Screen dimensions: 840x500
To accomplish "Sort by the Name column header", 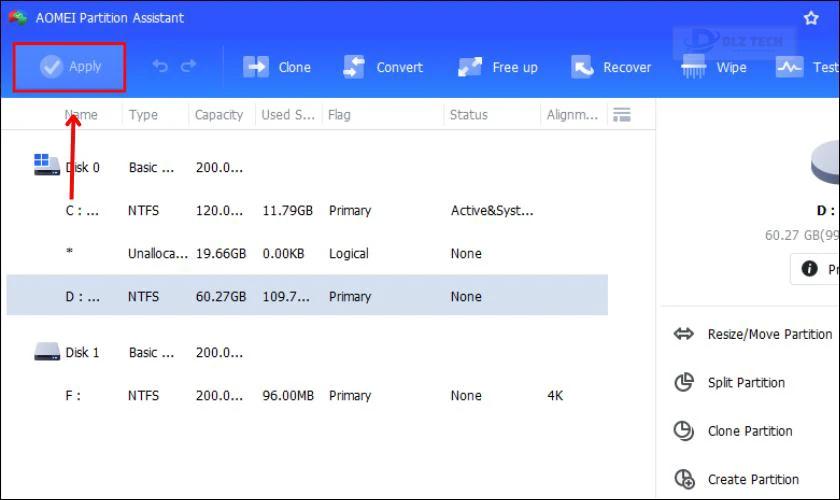I will click(81, 115).
